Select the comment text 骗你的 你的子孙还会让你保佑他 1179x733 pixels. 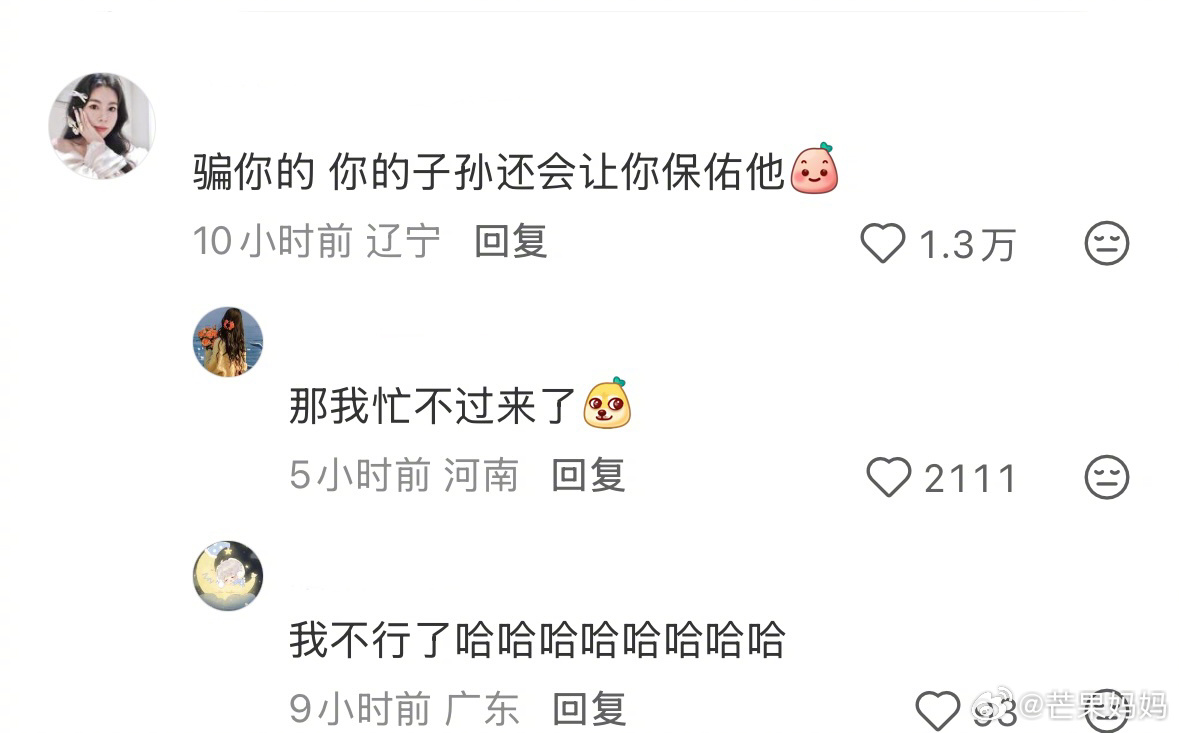[489, 172]
